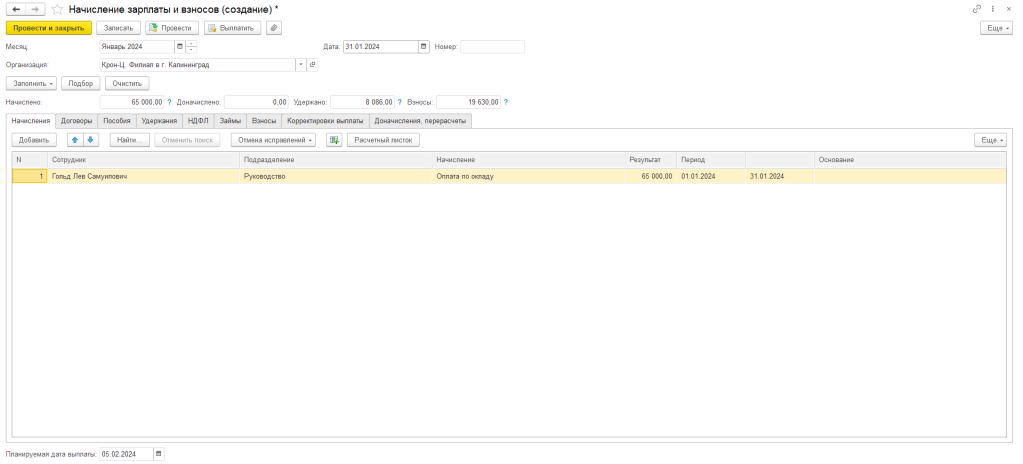Viewport: 1023px width, 464px height.
Task: Open the Отмена исправлений dropdown
Action: (273, 140)
